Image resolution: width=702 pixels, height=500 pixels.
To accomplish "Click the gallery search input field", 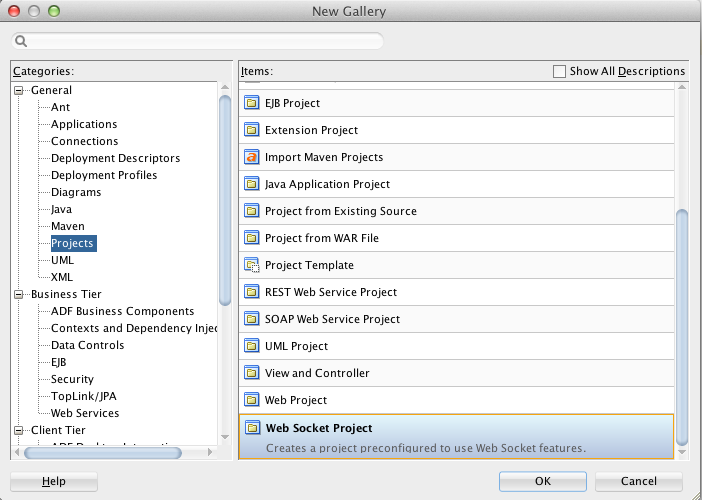I will (x=200, y=42).
